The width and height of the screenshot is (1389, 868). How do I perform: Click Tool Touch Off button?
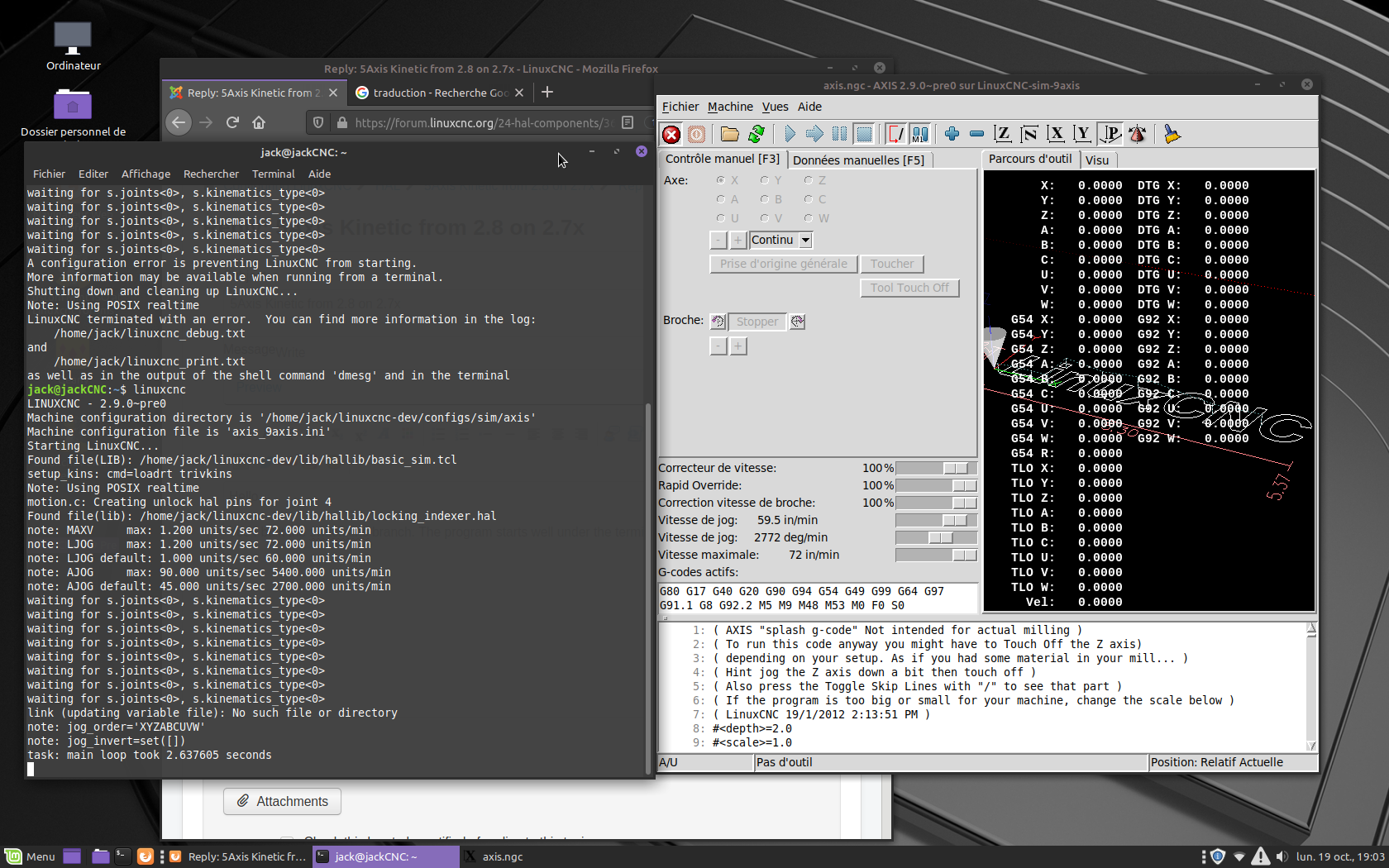909,288
